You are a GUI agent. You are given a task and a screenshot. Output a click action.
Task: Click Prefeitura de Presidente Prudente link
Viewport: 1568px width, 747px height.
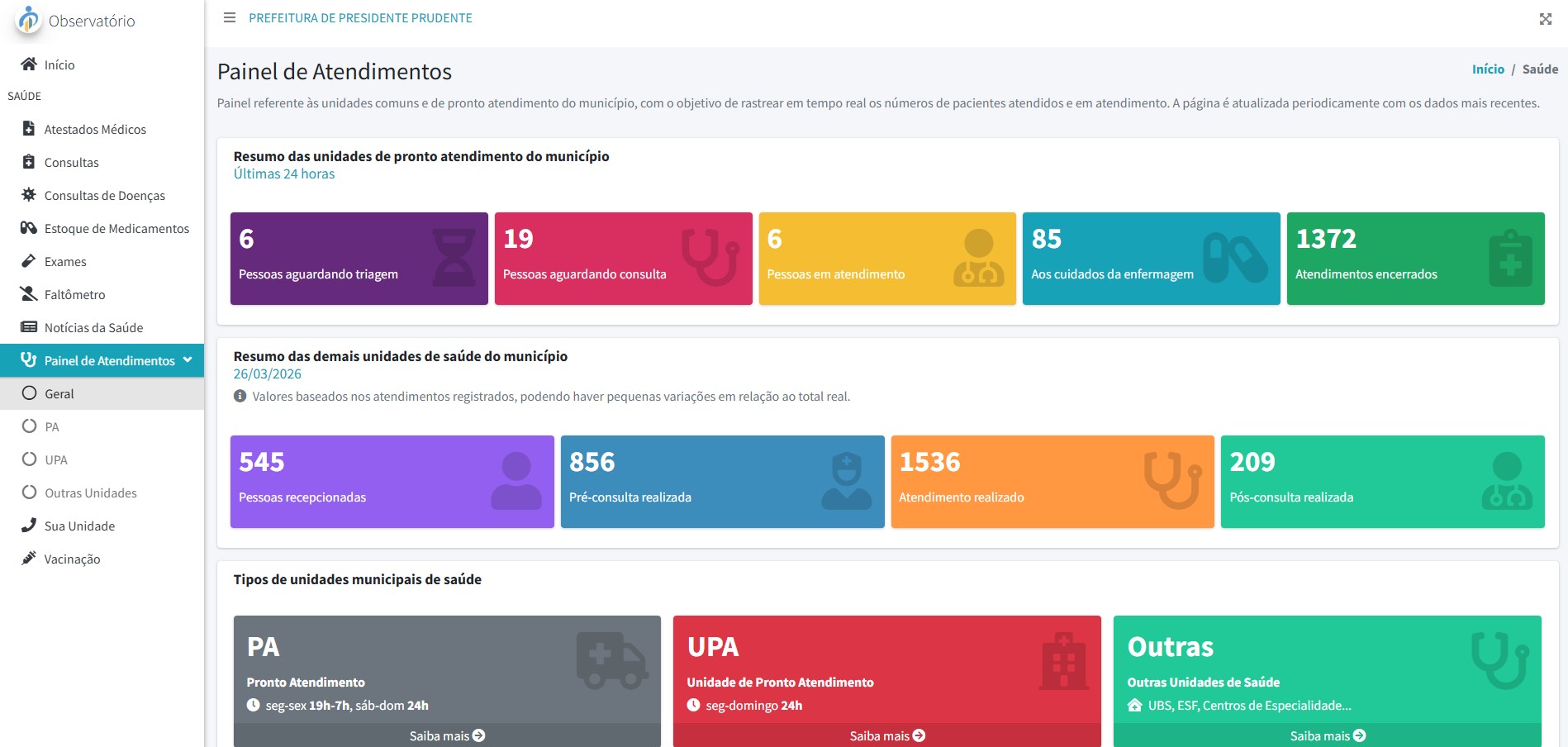pyautogui.click(x=360, y=18)
